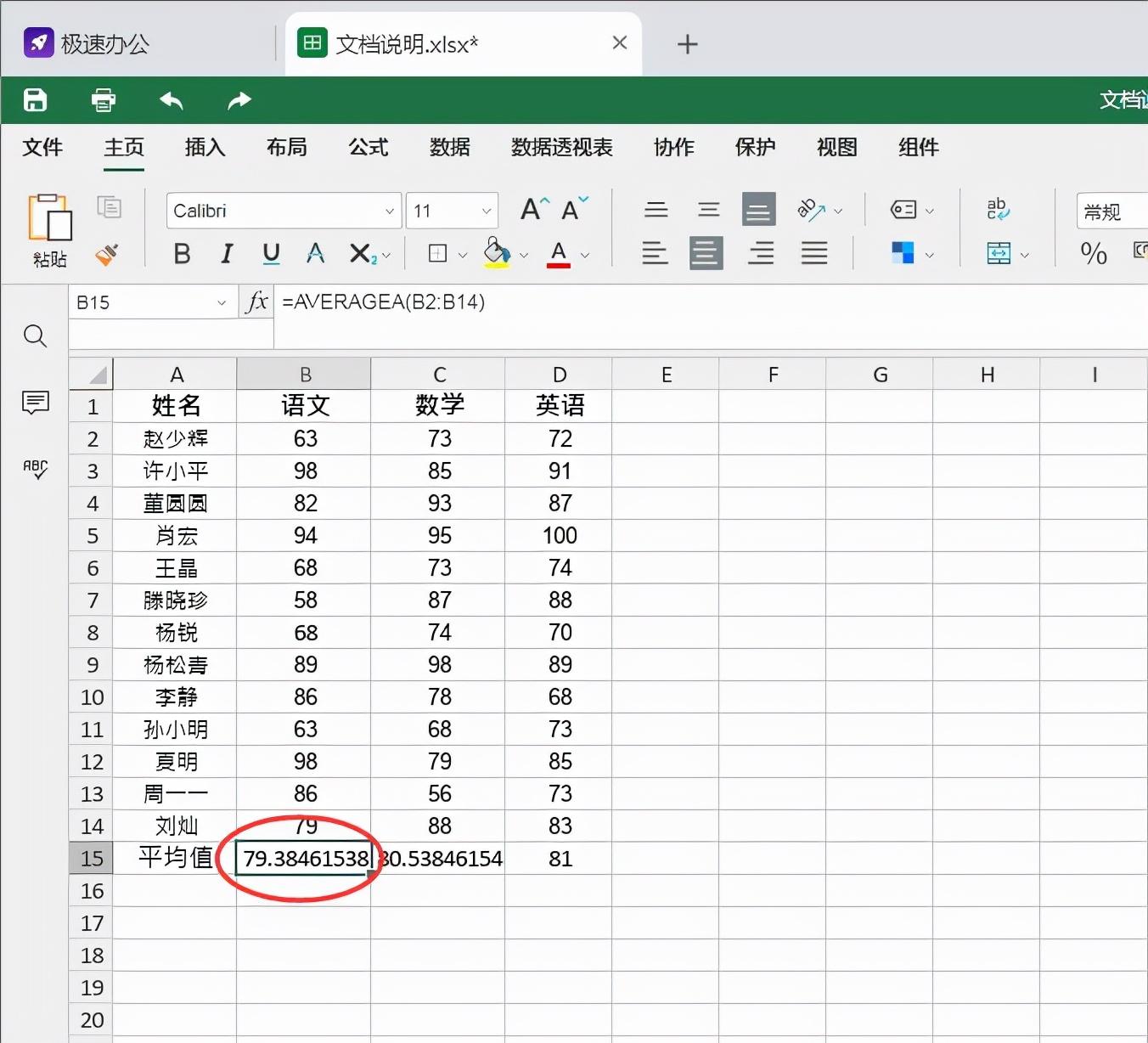
Task: Justify text alignment
Action: coord(814,253)
